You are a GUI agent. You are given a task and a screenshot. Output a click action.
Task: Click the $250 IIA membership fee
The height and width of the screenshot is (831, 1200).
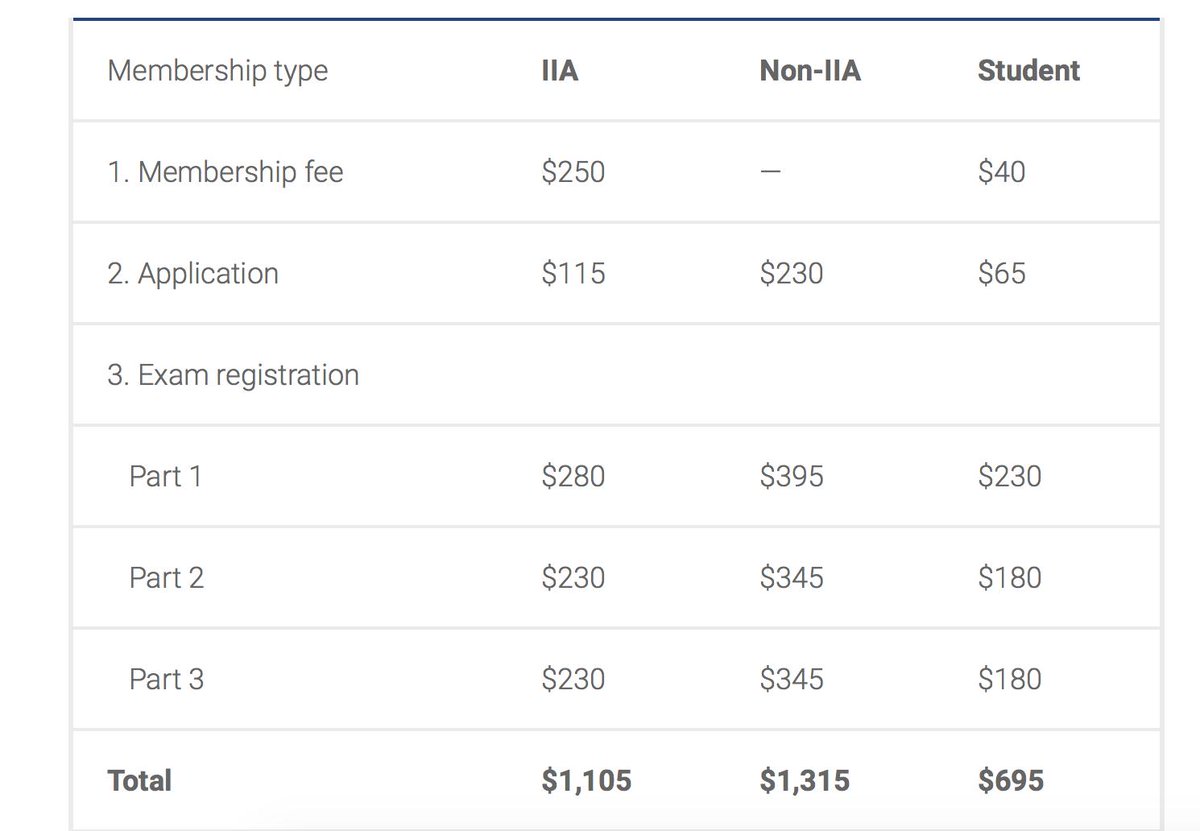pyautogui.click(x=573, y=172)
